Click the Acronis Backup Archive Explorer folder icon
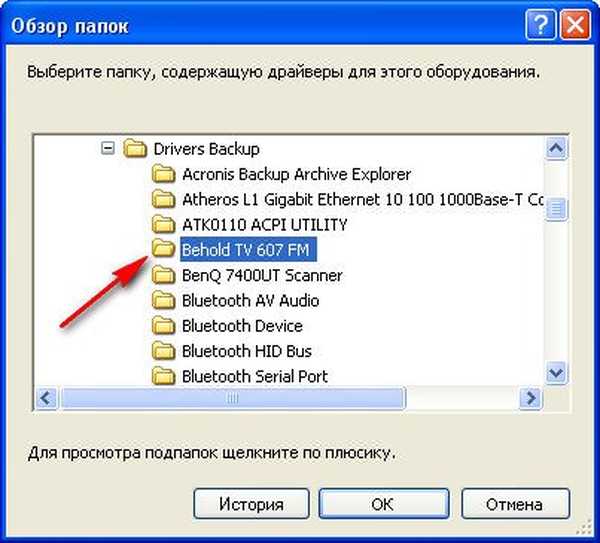600x543 pixels. pyautogui.click(x=163, y=174)
